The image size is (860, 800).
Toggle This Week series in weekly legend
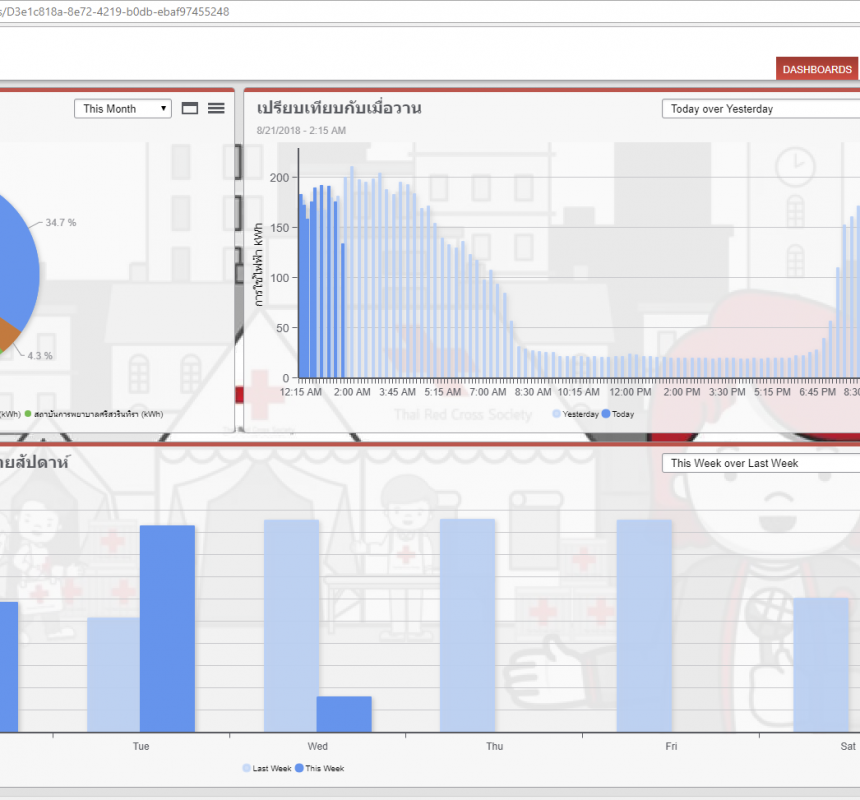319,768
